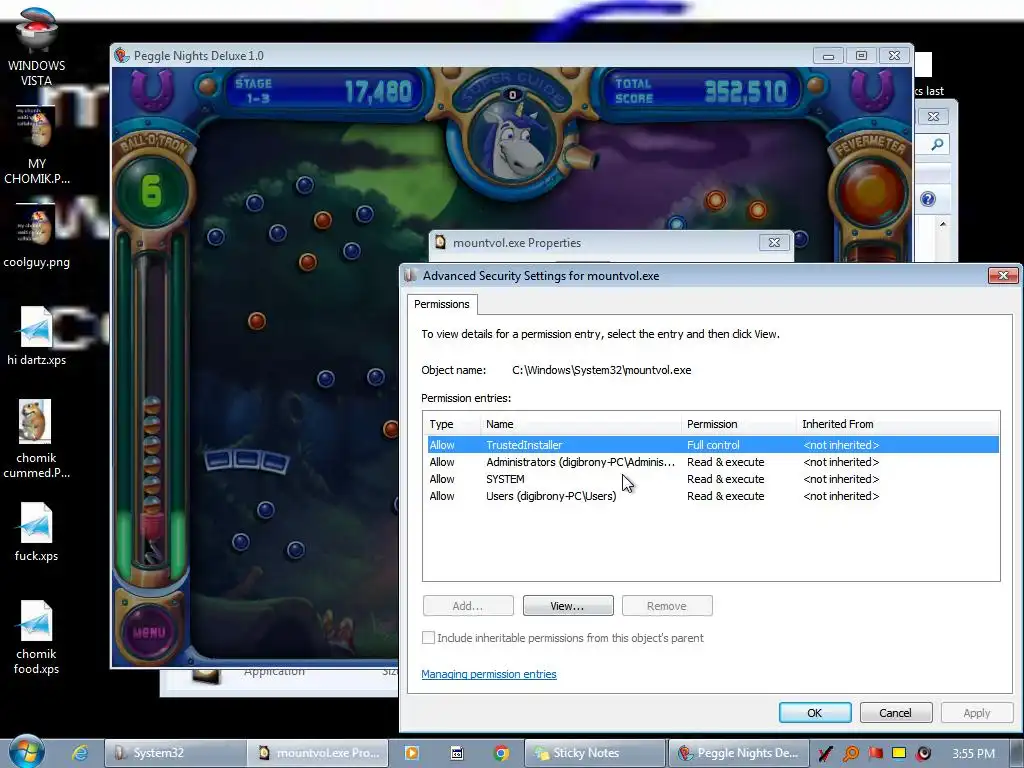Open Google Chrome taskbar icon
Viewport: 1024px width, 768px height.
tap(502, 753)
